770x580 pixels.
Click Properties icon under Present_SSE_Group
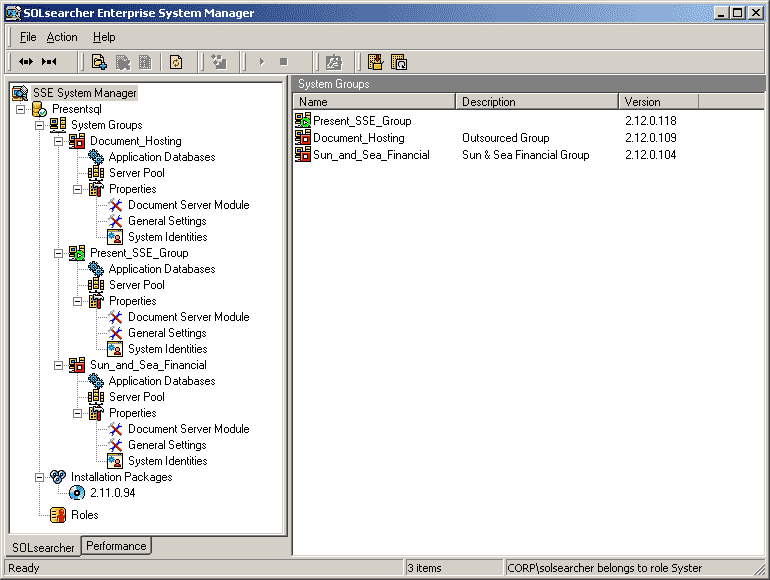pos(96,301)
